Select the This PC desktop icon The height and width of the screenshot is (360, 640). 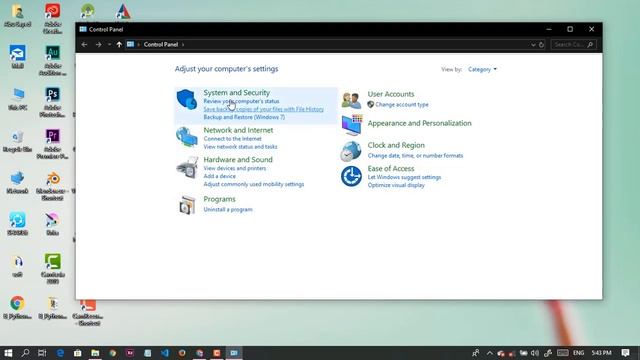tap(18, 99)
